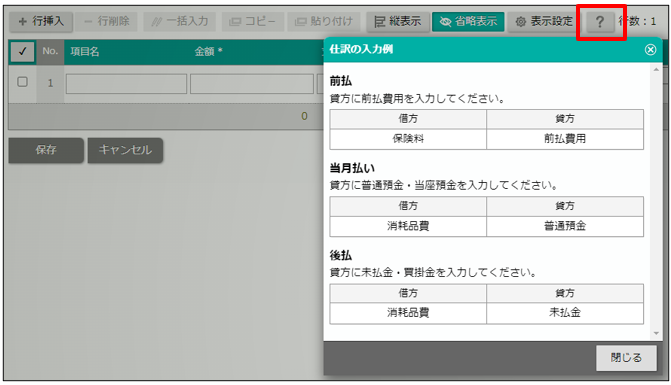
Task: Click the 貼り付け (paste) toolbar button
Action: (324, 21)
